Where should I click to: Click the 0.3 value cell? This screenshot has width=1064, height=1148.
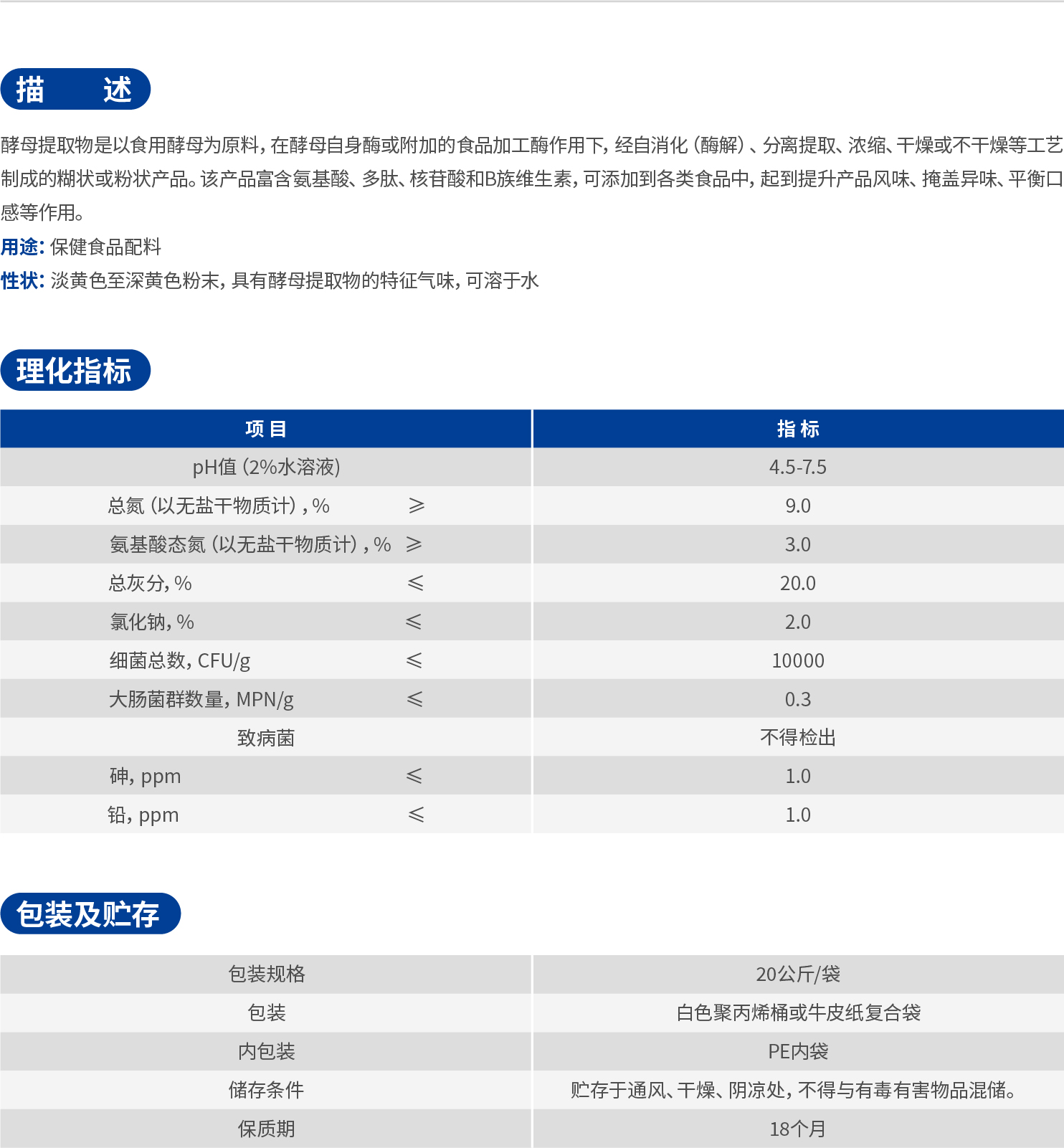coord(798,700)
